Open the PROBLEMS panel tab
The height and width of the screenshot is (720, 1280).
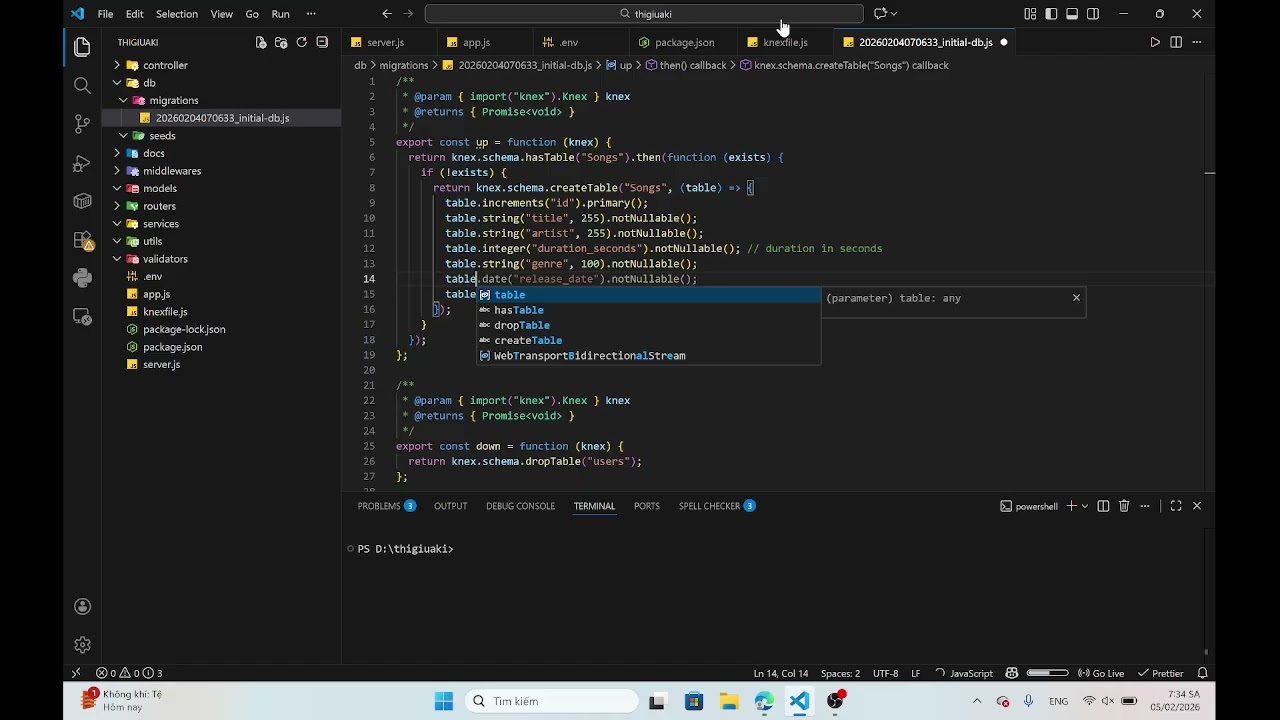[x=379, y=506]
